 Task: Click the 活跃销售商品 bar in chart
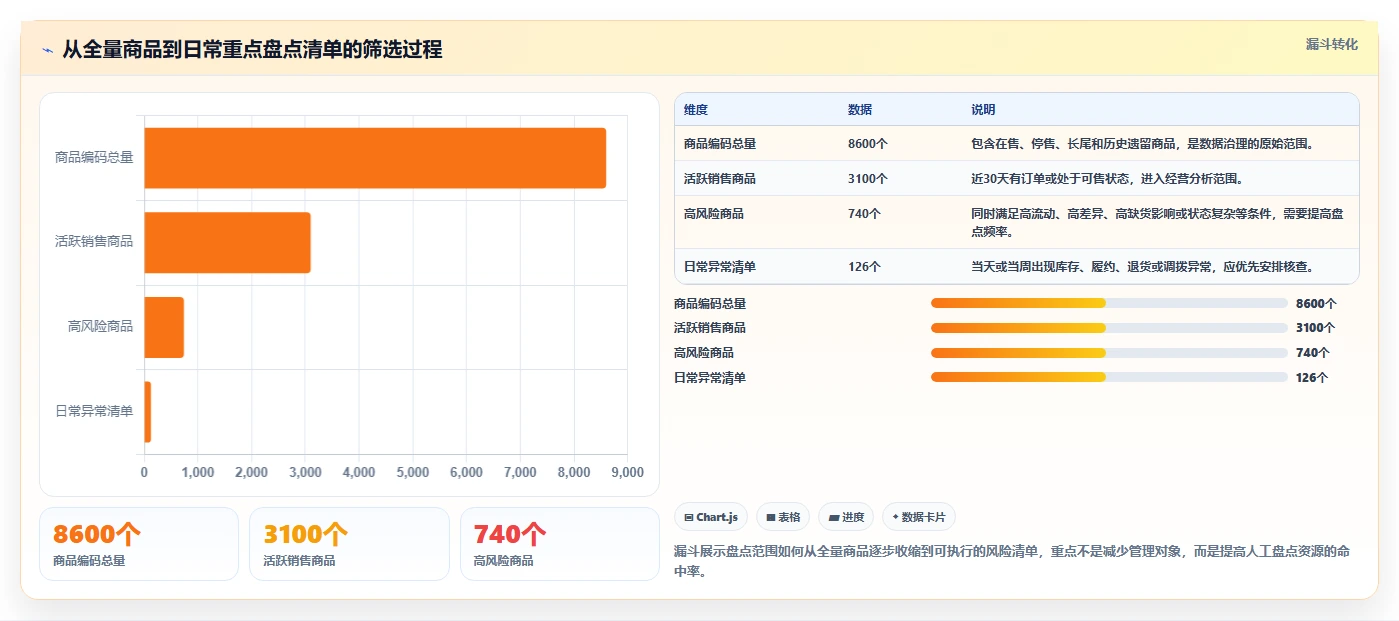227,242
